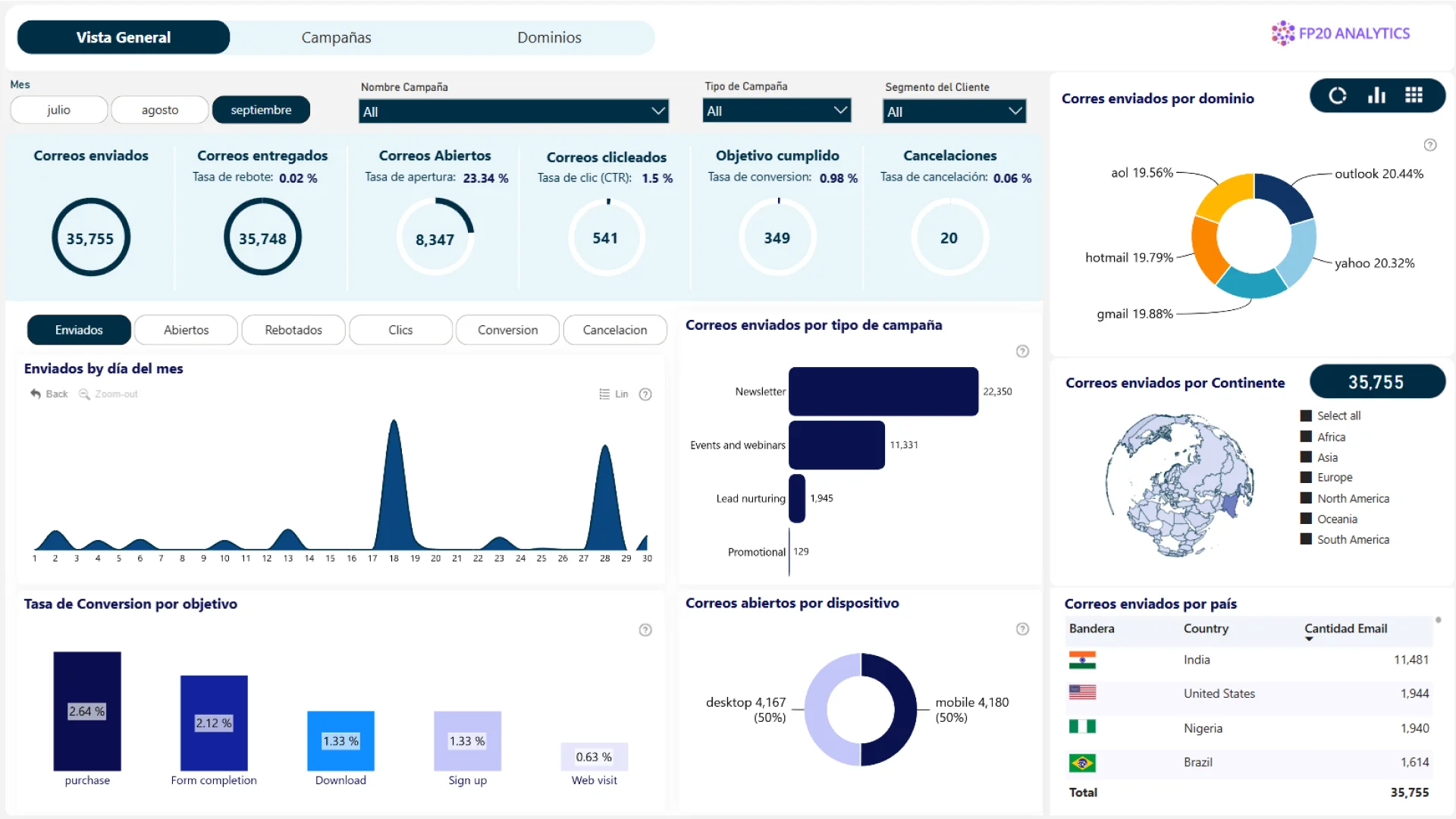Click the globe map visual
Image resolution: width=1456 pixels, height=819 pixels.
pos(1179,485)
